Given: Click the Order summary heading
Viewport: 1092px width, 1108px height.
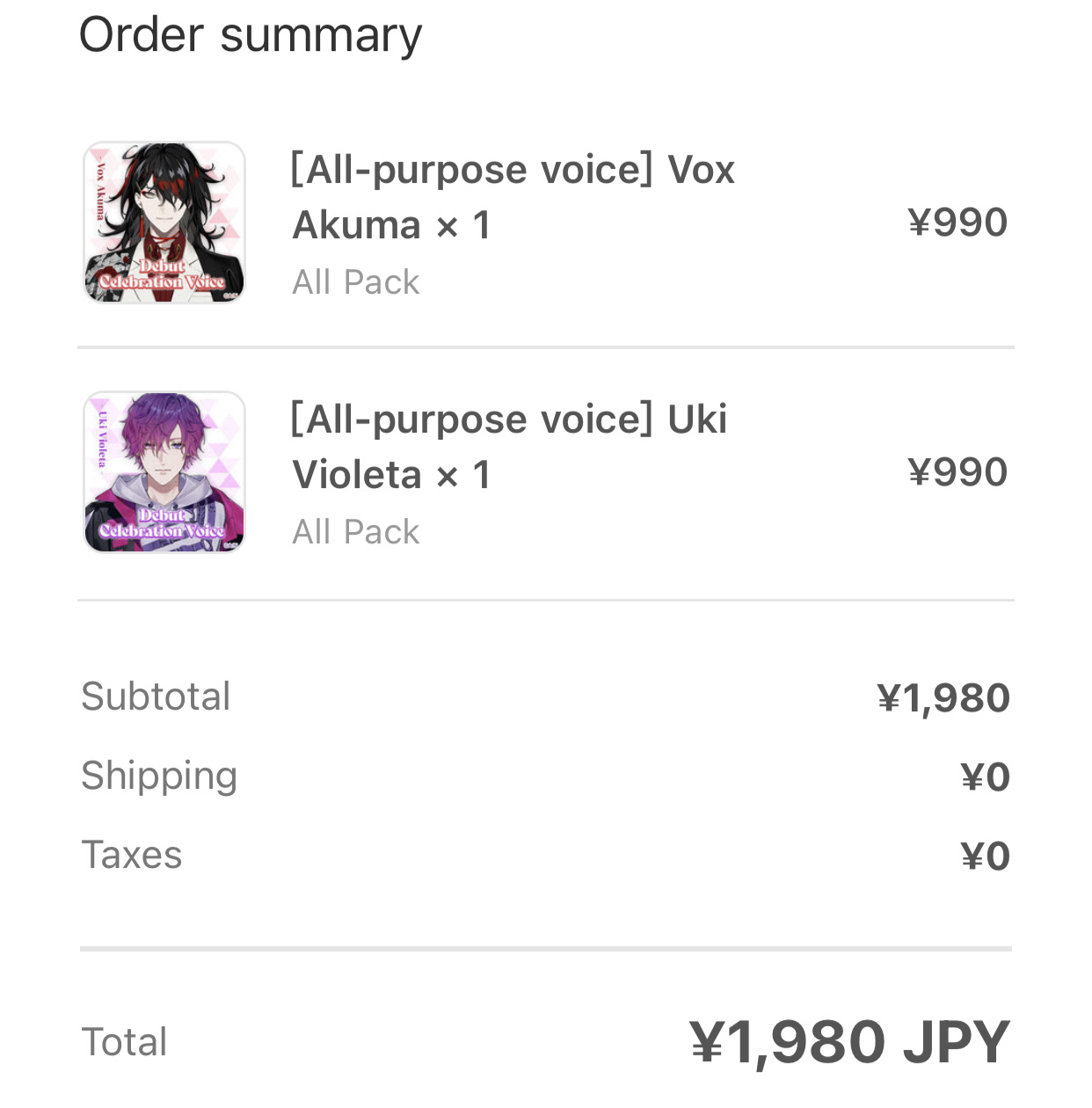Looking at the screenshot, I should point(251,36).
